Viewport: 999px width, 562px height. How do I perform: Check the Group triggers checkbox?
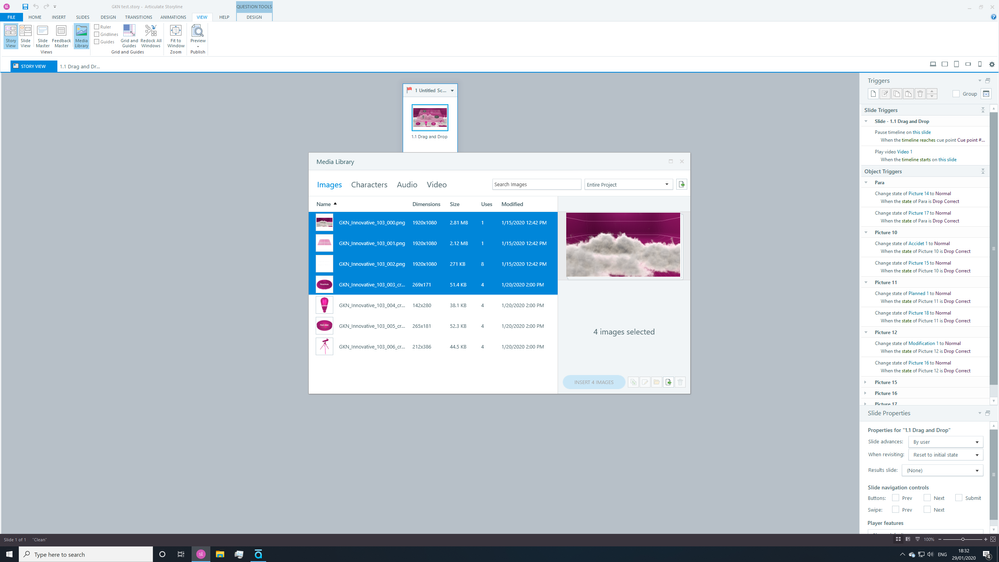click(956, 94)
